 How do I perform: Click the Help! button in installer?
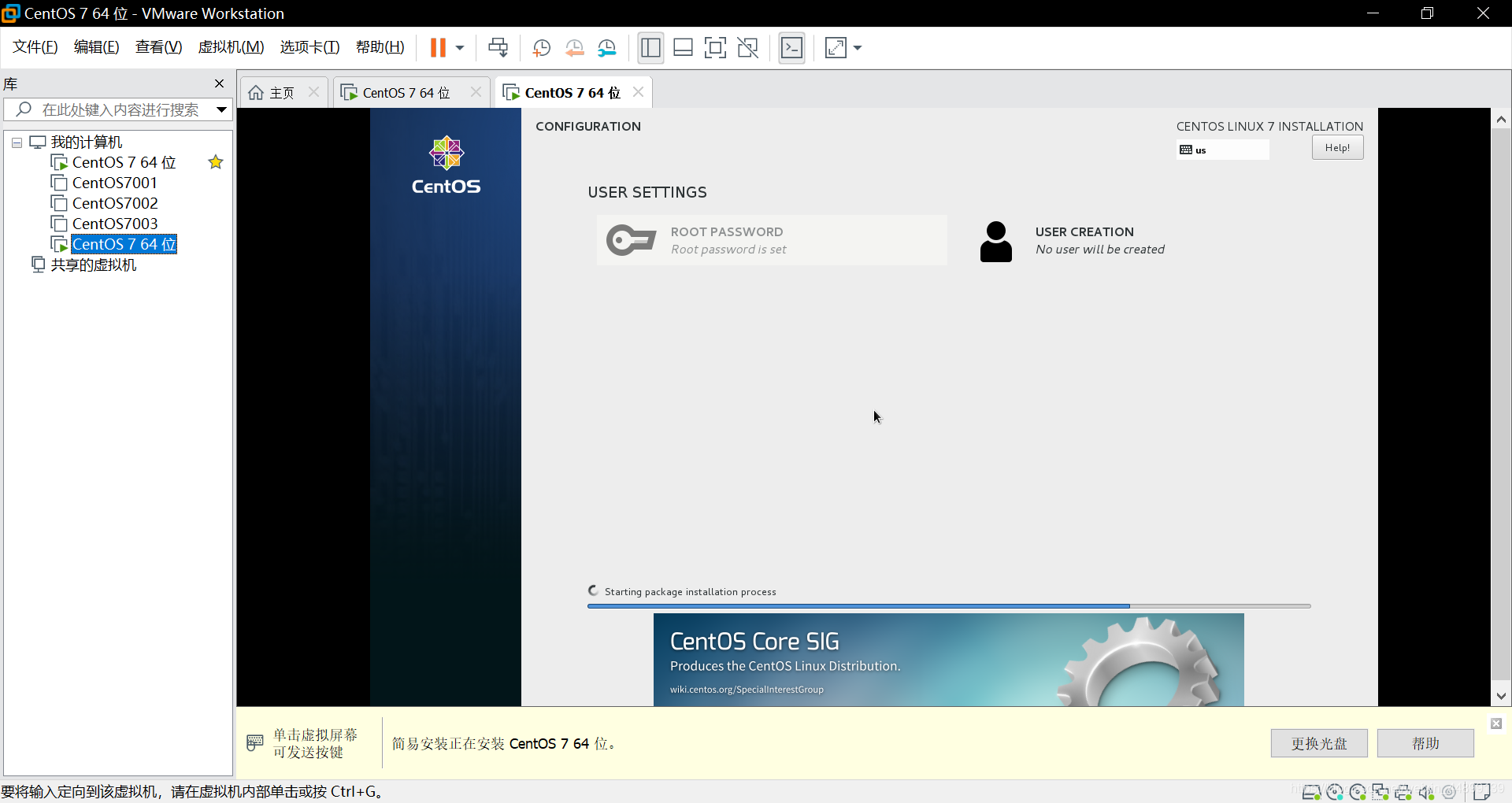1337,148
